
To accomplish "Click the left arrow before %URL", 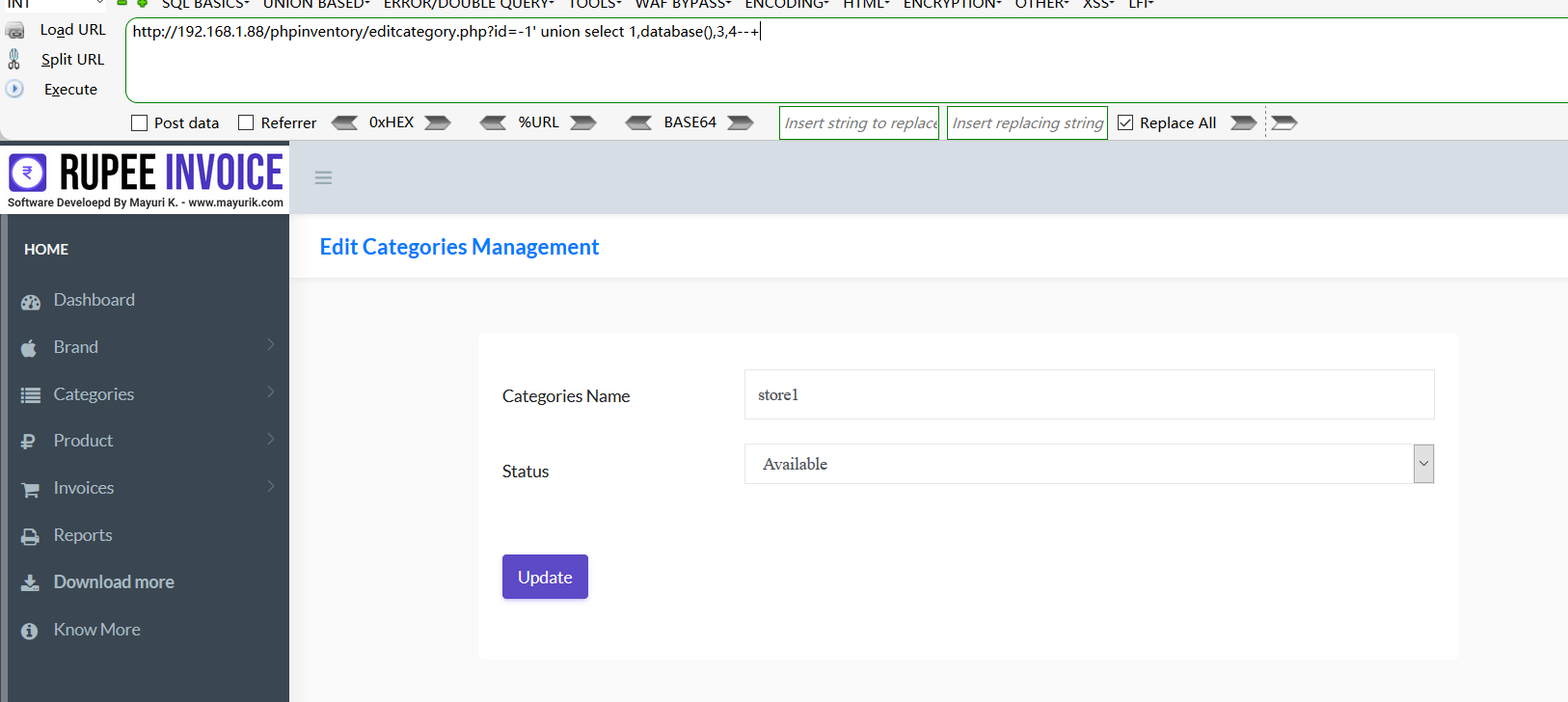I will pyautogui.click(x=493, y=122).
